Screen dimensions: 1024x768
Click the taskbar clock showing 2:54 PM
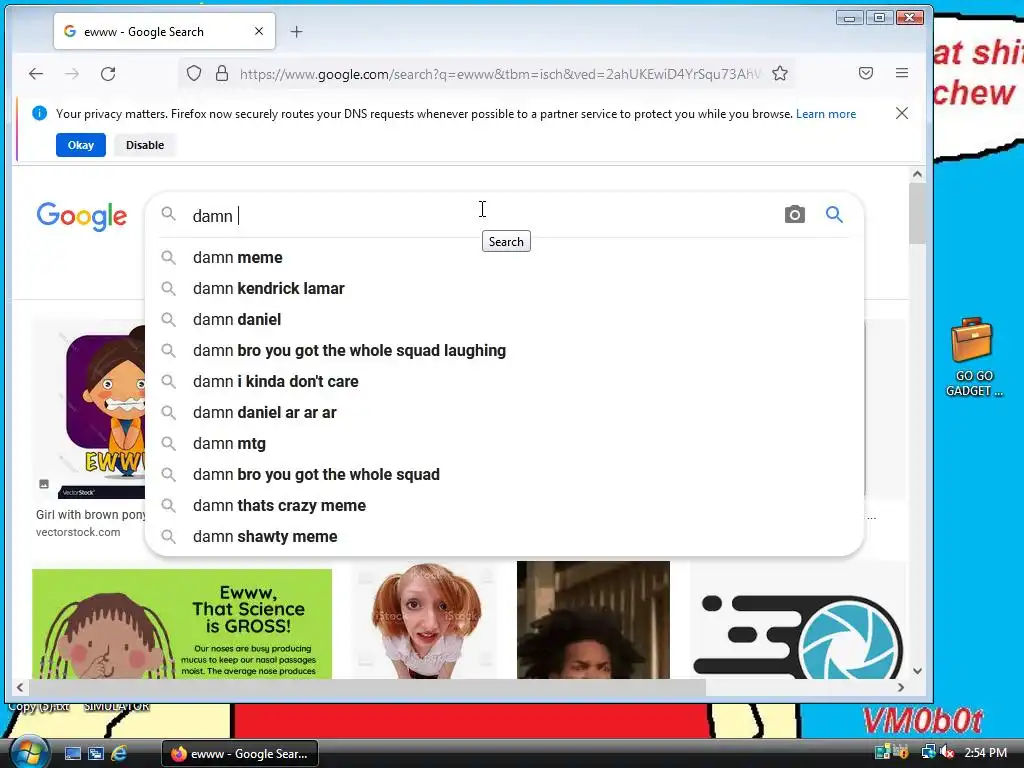pos(985,753)
